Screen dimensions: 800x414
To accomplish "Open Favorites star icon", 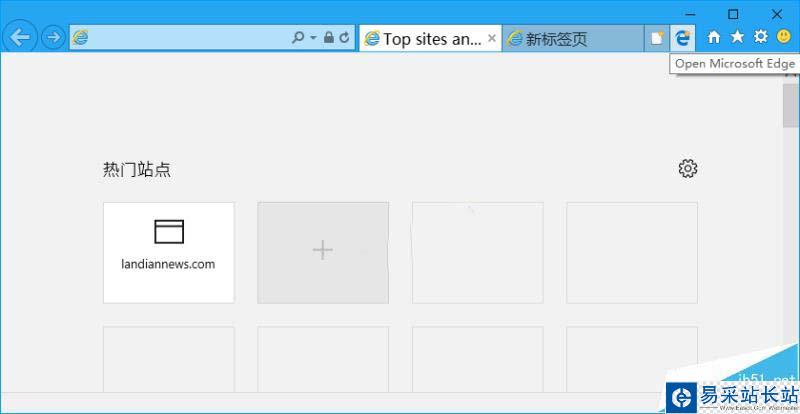I will point(737,37).
